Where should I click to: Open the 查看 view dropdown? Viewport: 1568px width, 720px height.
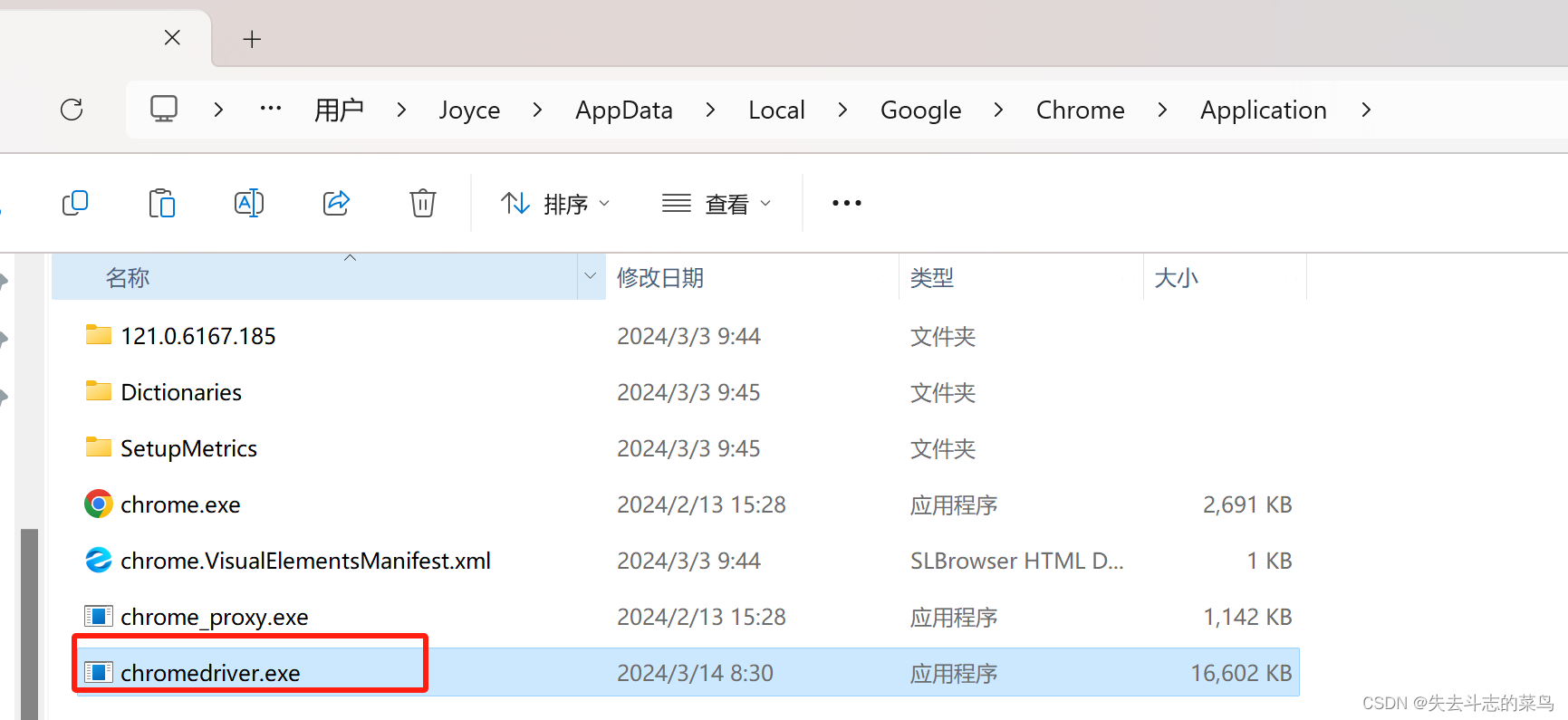(x=717, y=204)
